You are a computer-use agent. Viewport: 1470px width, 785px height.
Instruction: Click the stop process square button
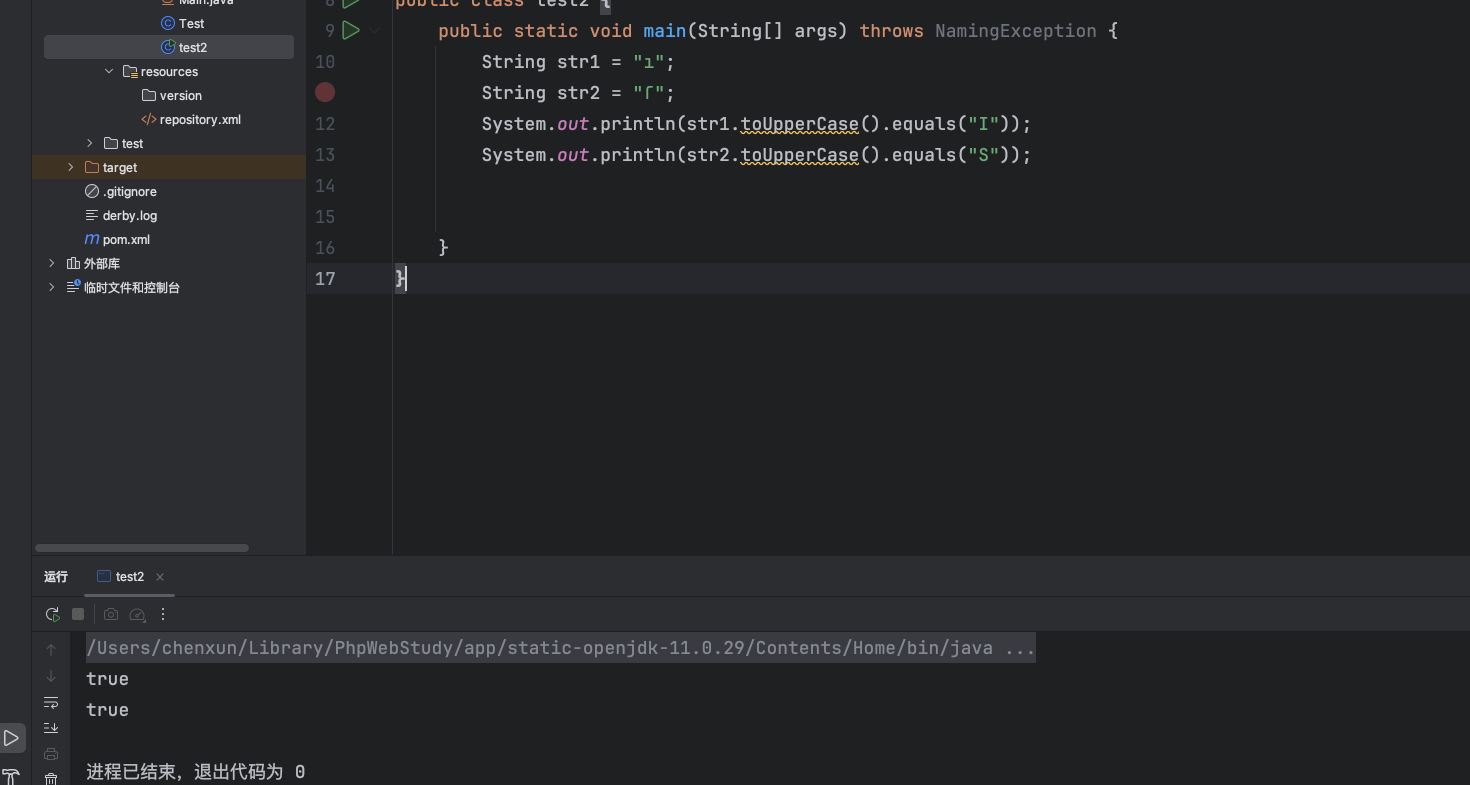pyautogui.click(x=78, y=614)
